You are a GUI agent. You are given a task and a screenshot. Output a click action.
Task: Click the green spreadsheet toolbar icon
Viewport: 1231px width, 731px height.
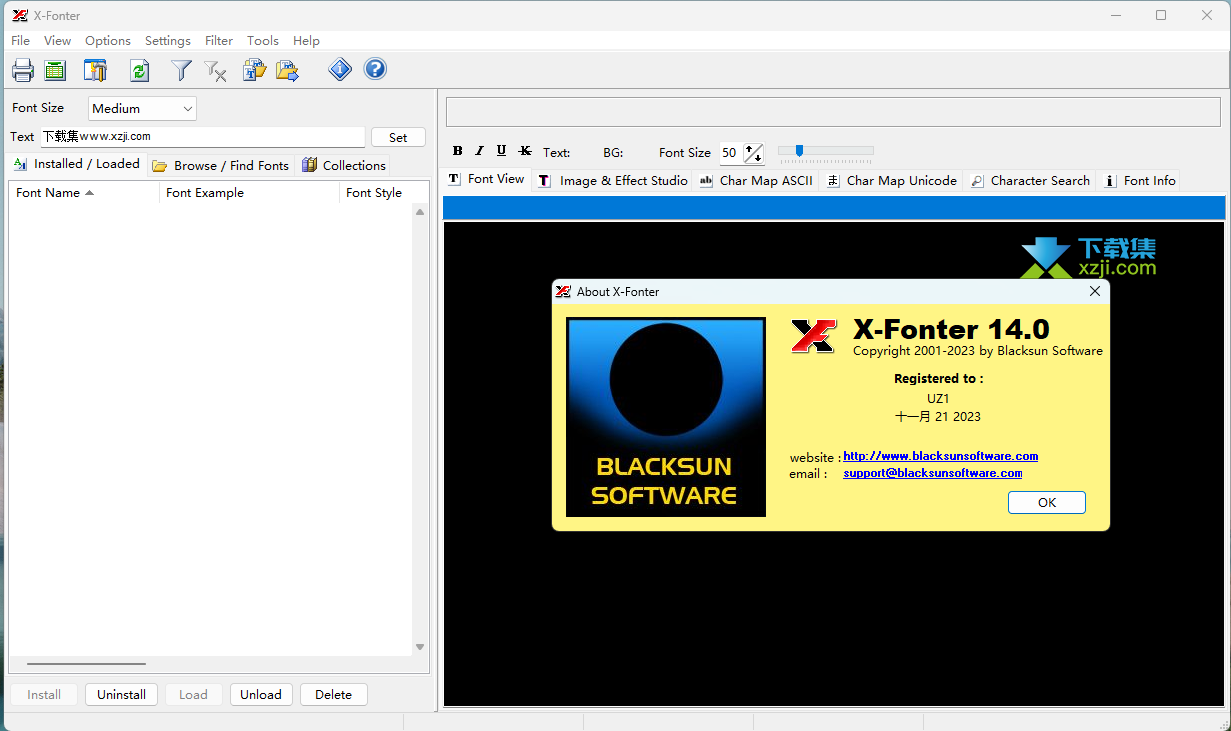tap(55, 70)
